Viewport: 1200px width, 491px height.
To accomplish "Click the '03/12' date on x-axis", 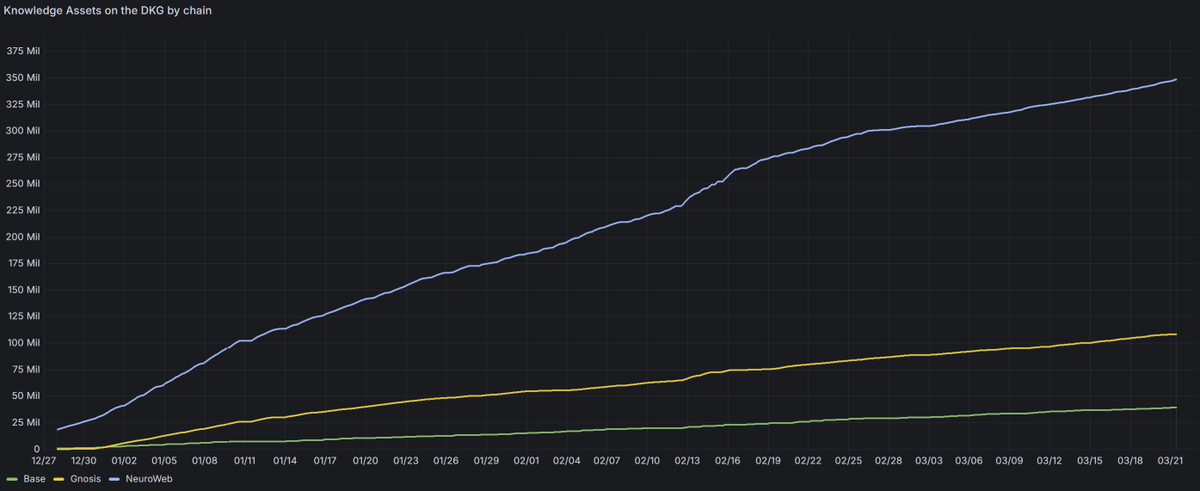I will [1050, 461].
